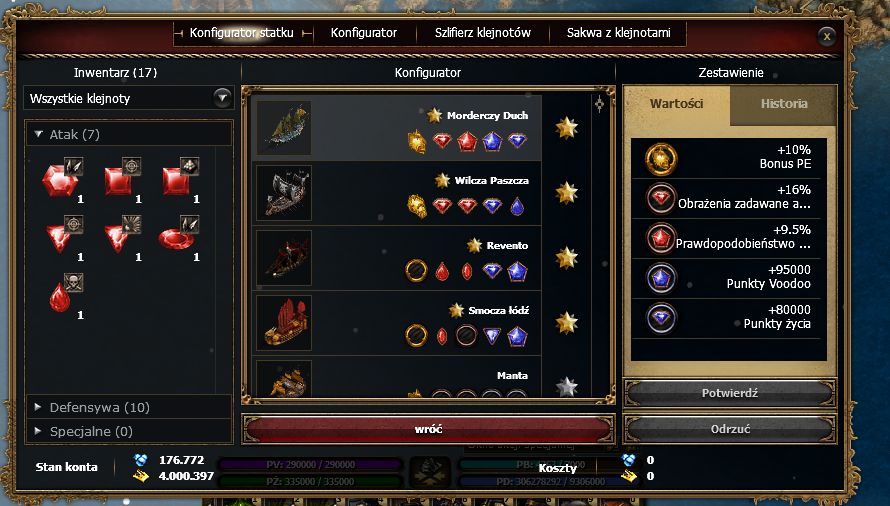Click the empty dark gem slot on Smocza łódź
890x506 pixels.
click(467, 336)
